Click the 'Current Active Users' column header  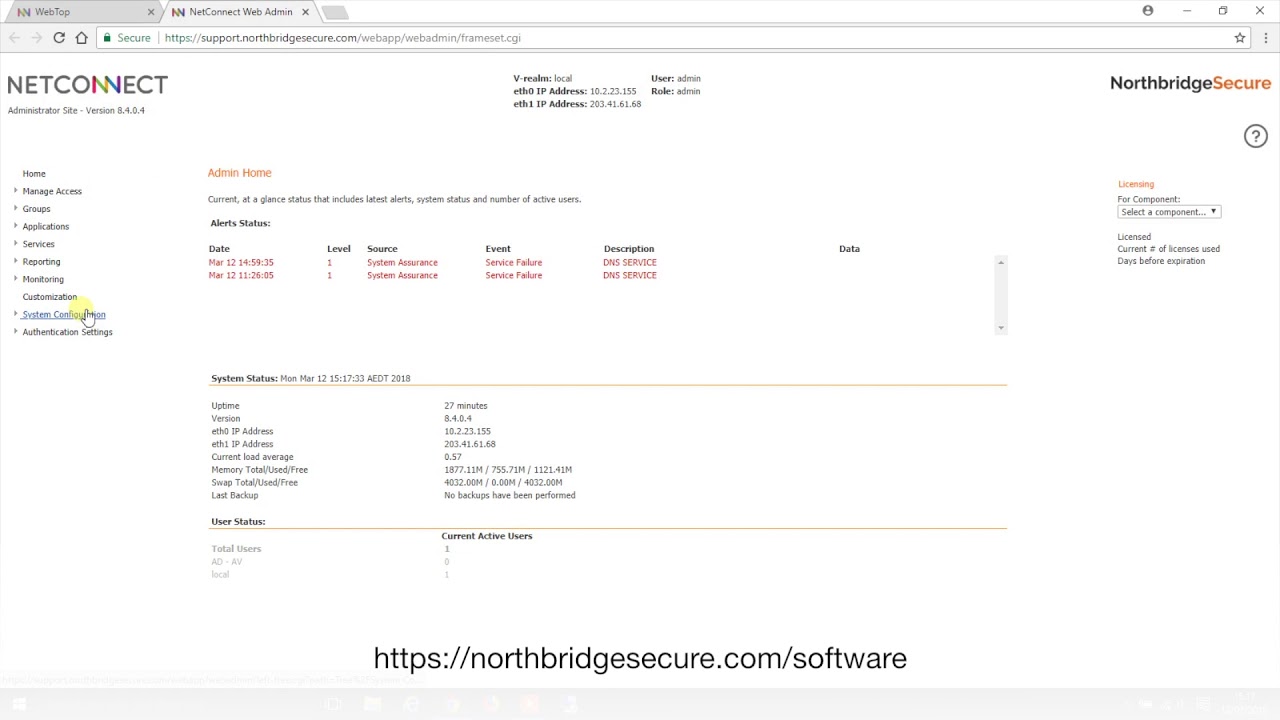487,536
